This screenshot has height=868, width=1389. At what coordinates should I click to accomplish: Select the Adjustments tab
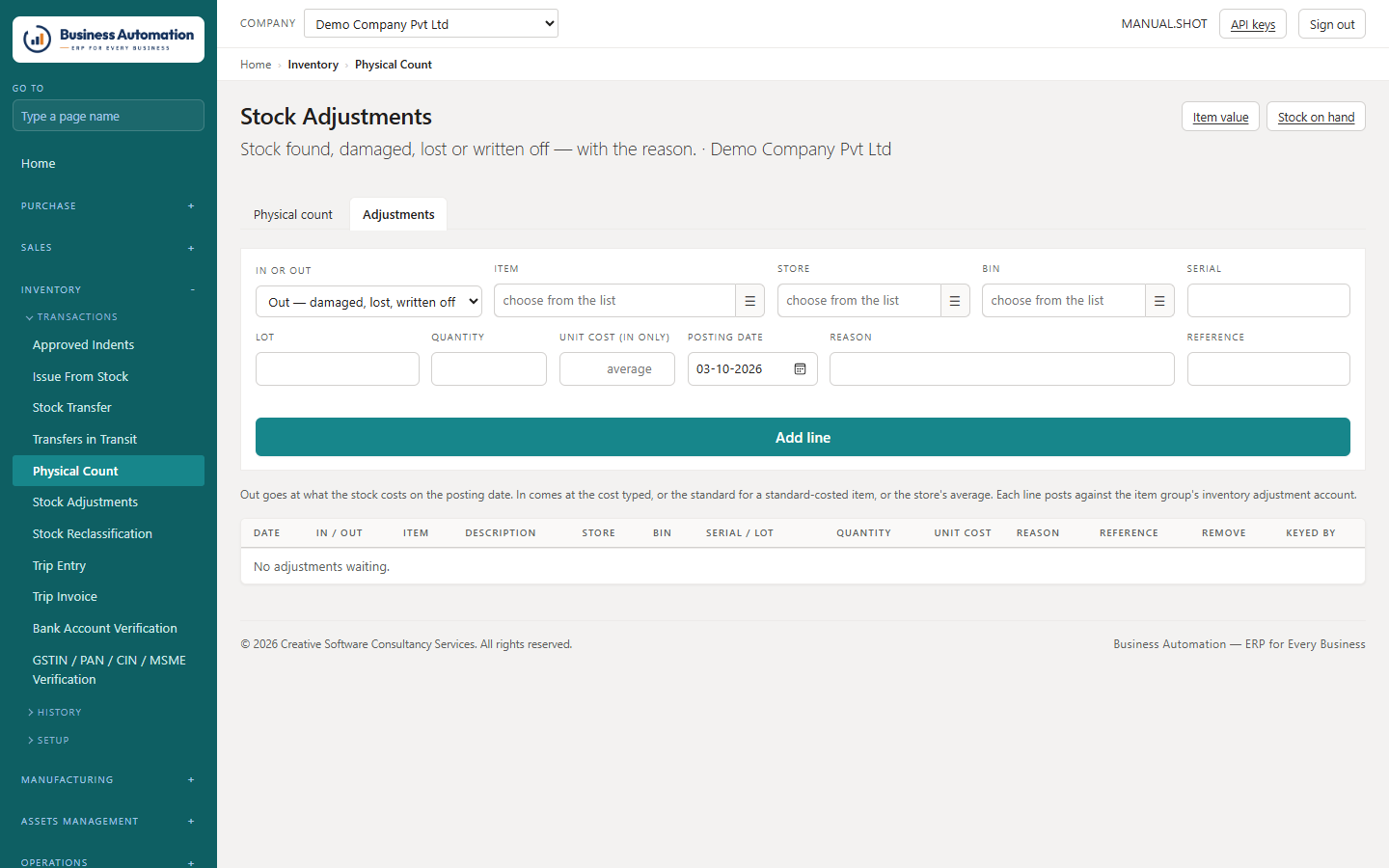(398, 215)
